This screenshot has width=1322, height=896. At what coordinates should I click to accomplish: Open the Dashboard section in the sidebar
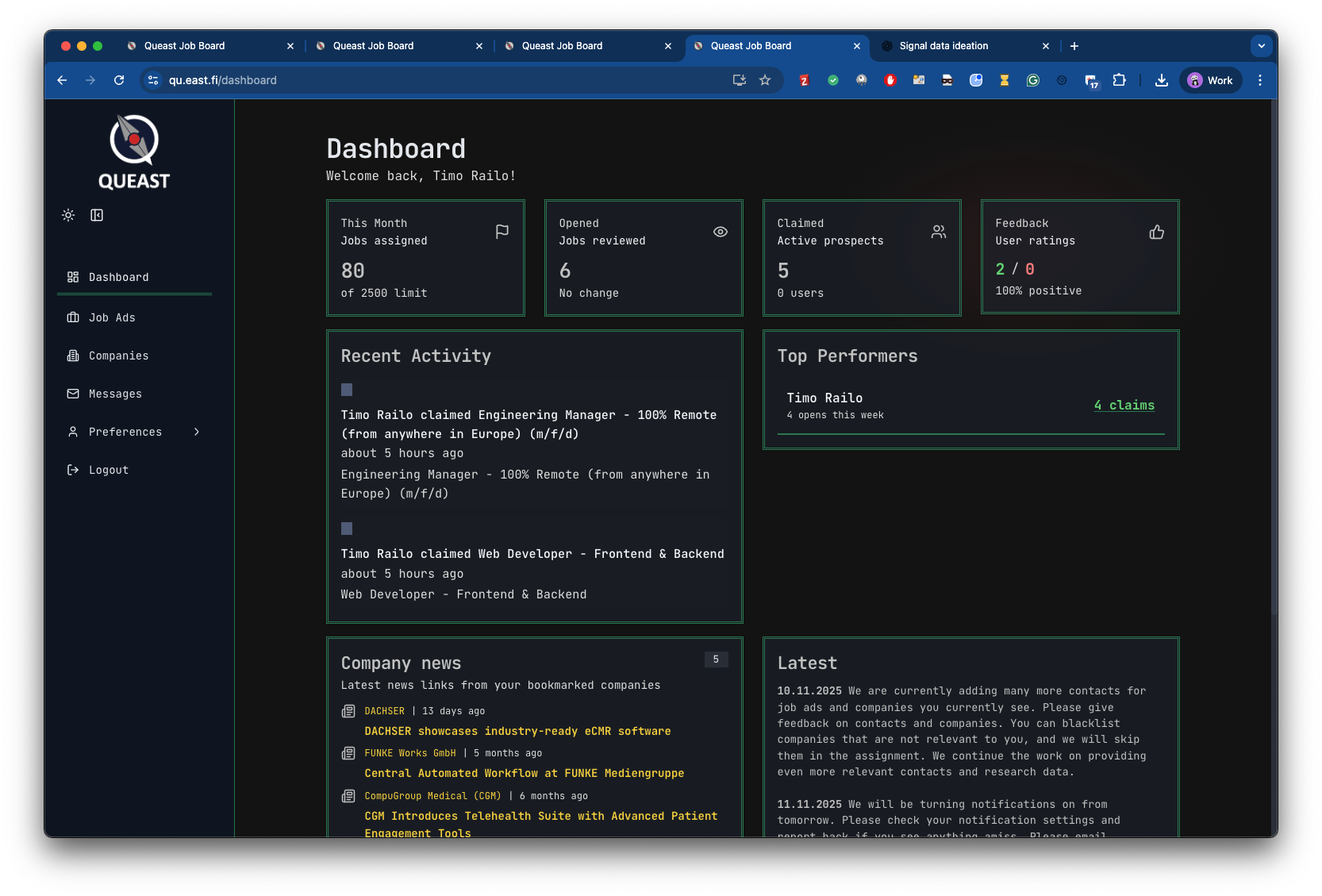click(x=119, y=277)
